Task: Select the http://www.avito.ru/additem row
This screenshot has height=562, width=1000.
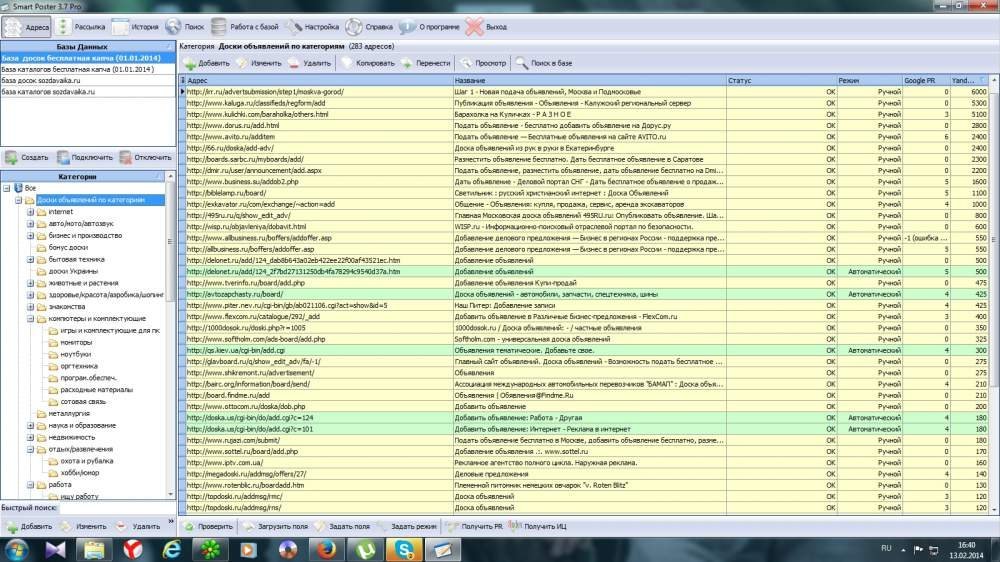Action: click(585, 137)
